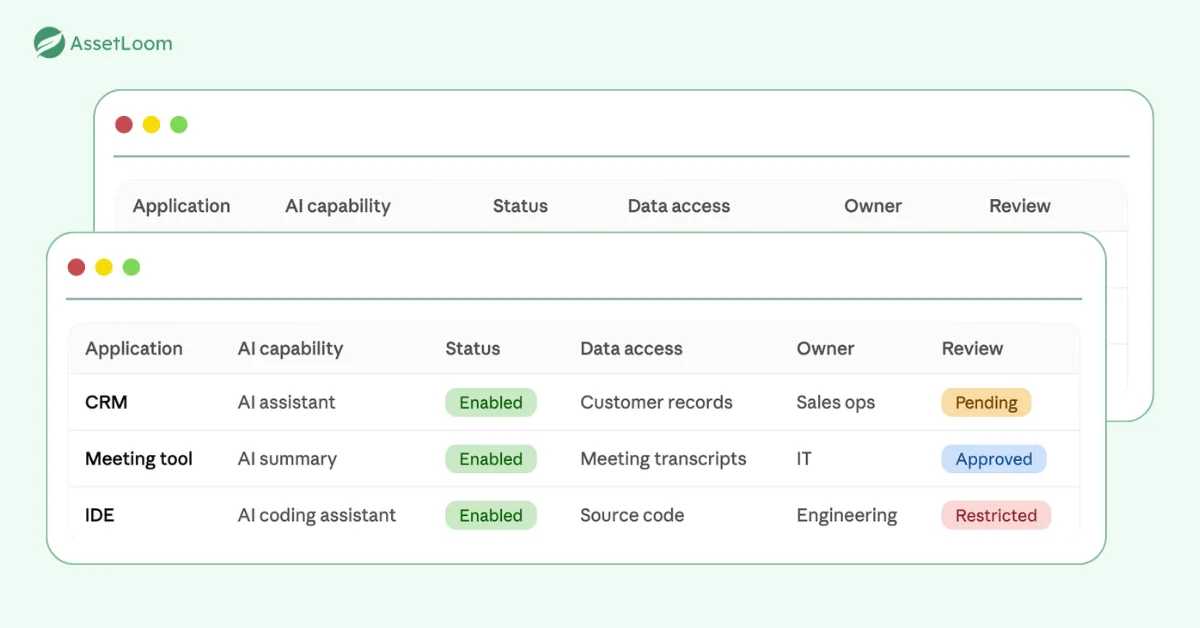This screenshot has width=1200, height=628.
Task: Click the Engineering owner cell
Action: (847, 515)
